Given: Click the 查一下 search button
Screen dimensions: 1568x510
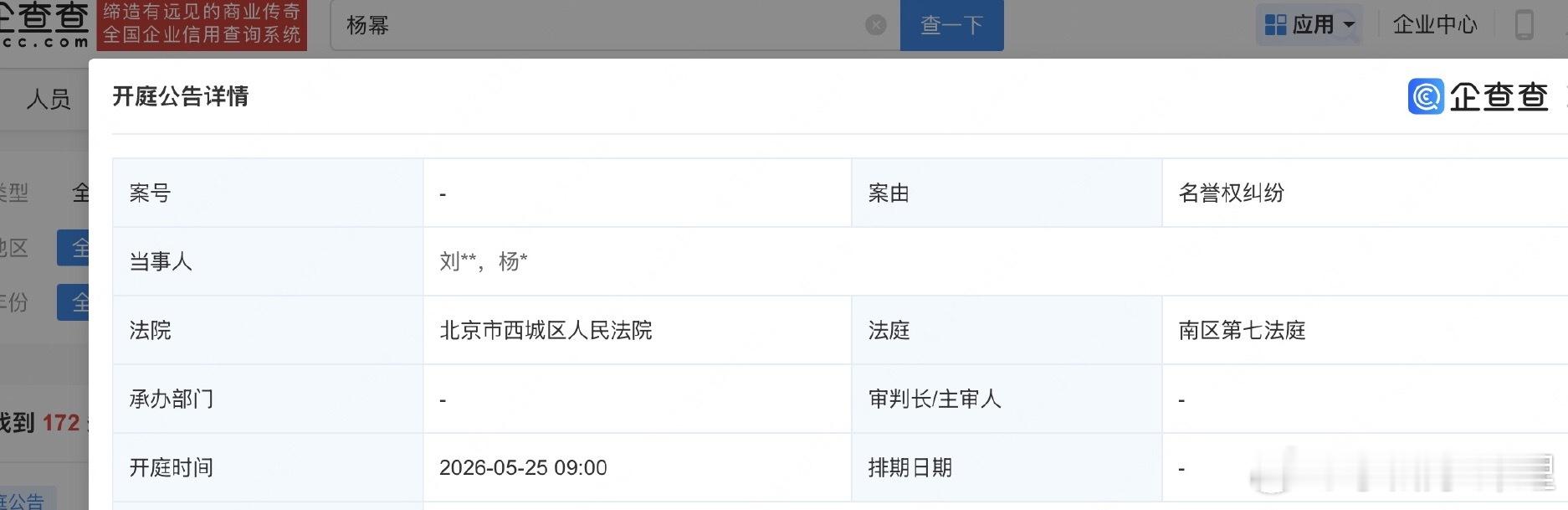Looking at the screenshot, I should click(x=951, y=24).
